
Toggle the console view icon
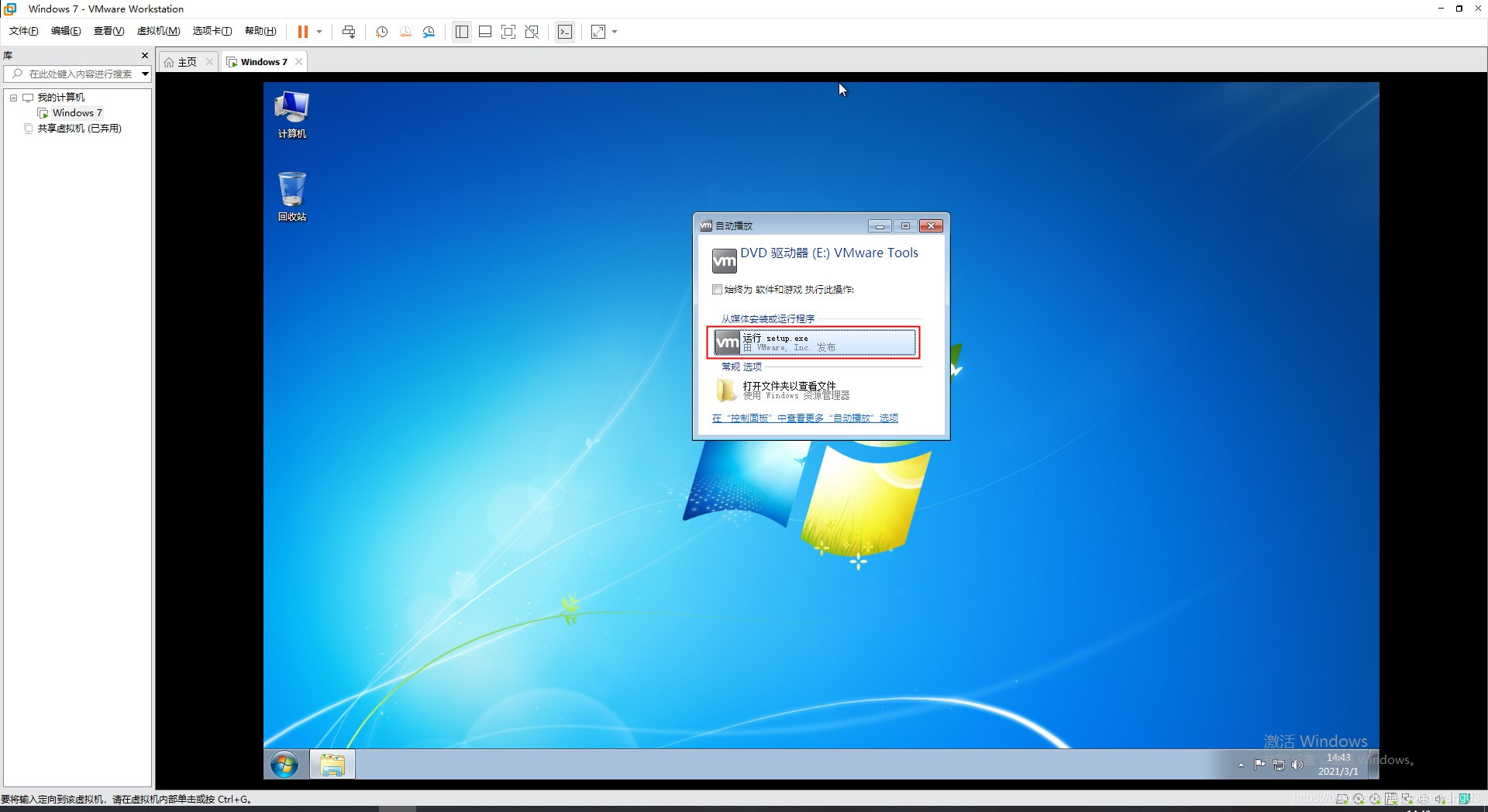click(x=565, y=32)
